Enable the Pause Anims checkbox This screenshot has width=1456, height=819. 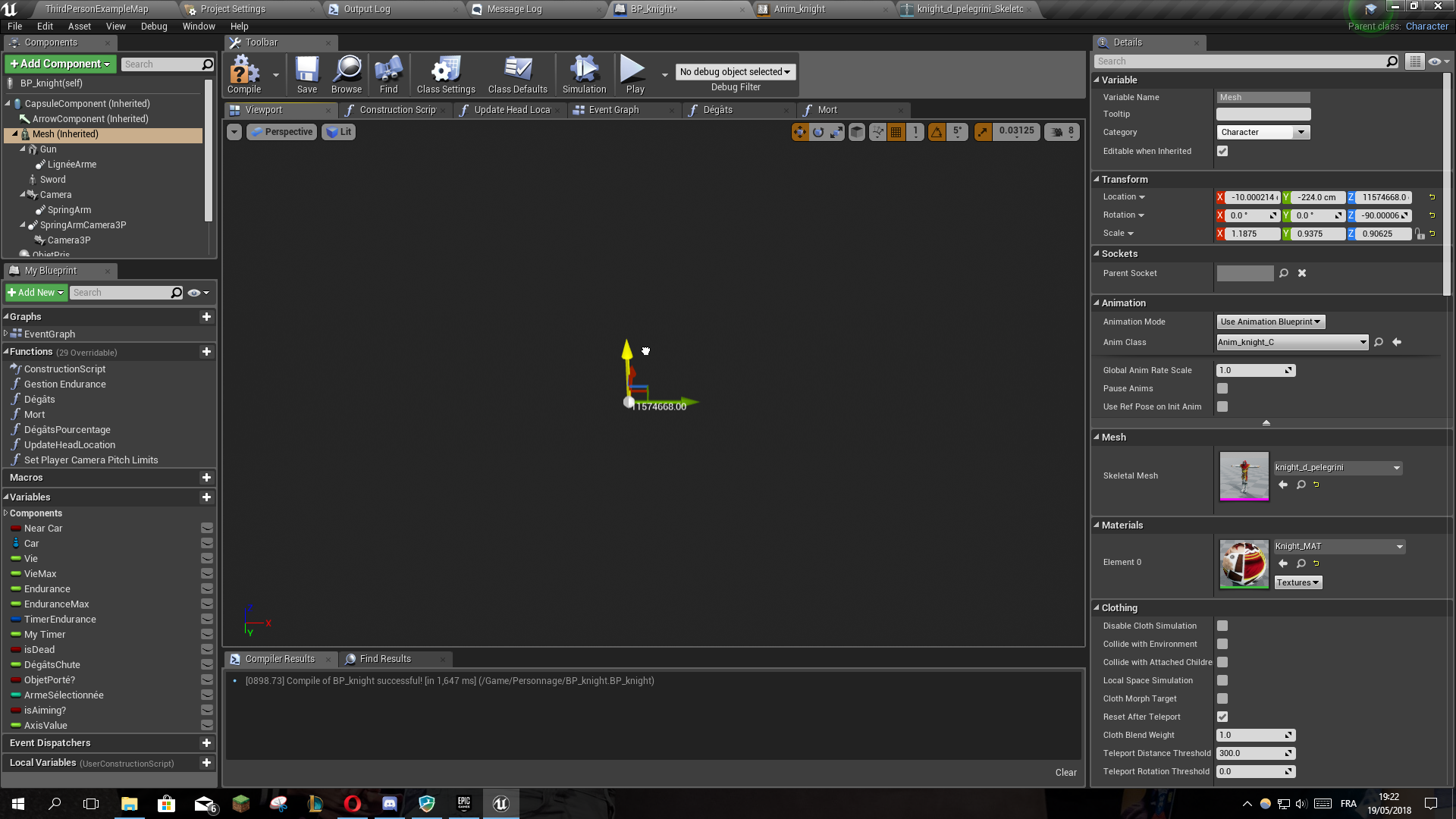1222,389
